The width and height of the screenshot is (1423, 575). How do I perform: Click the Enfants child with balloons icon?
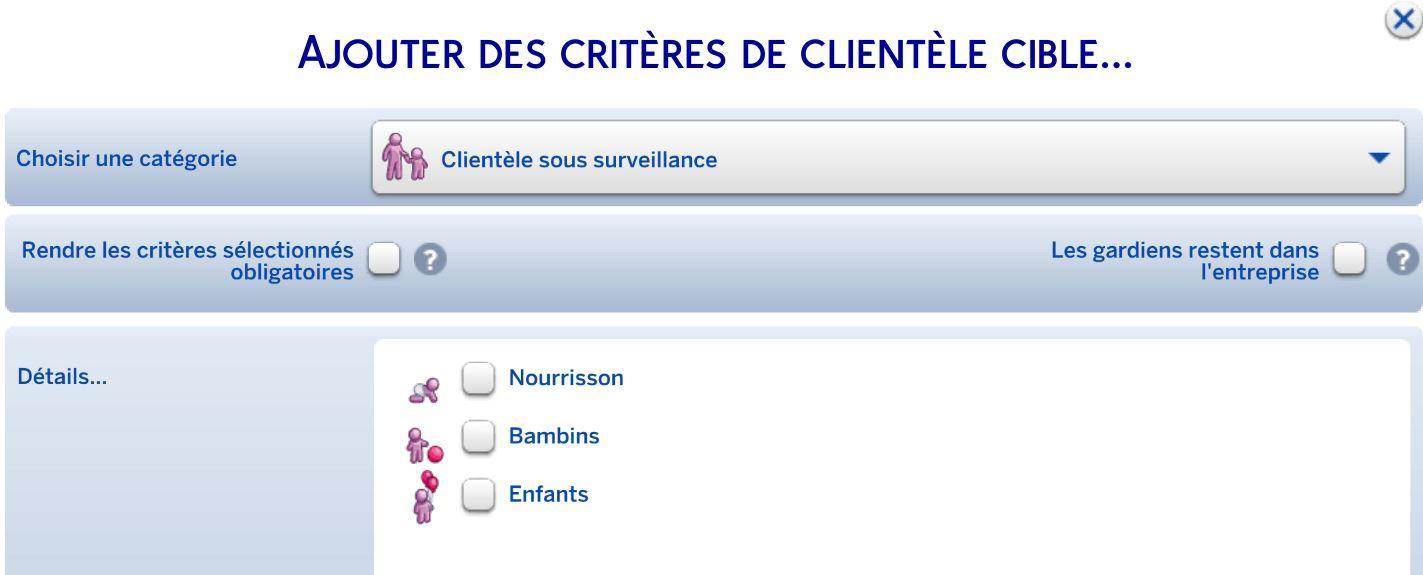(x=426, y=498)
